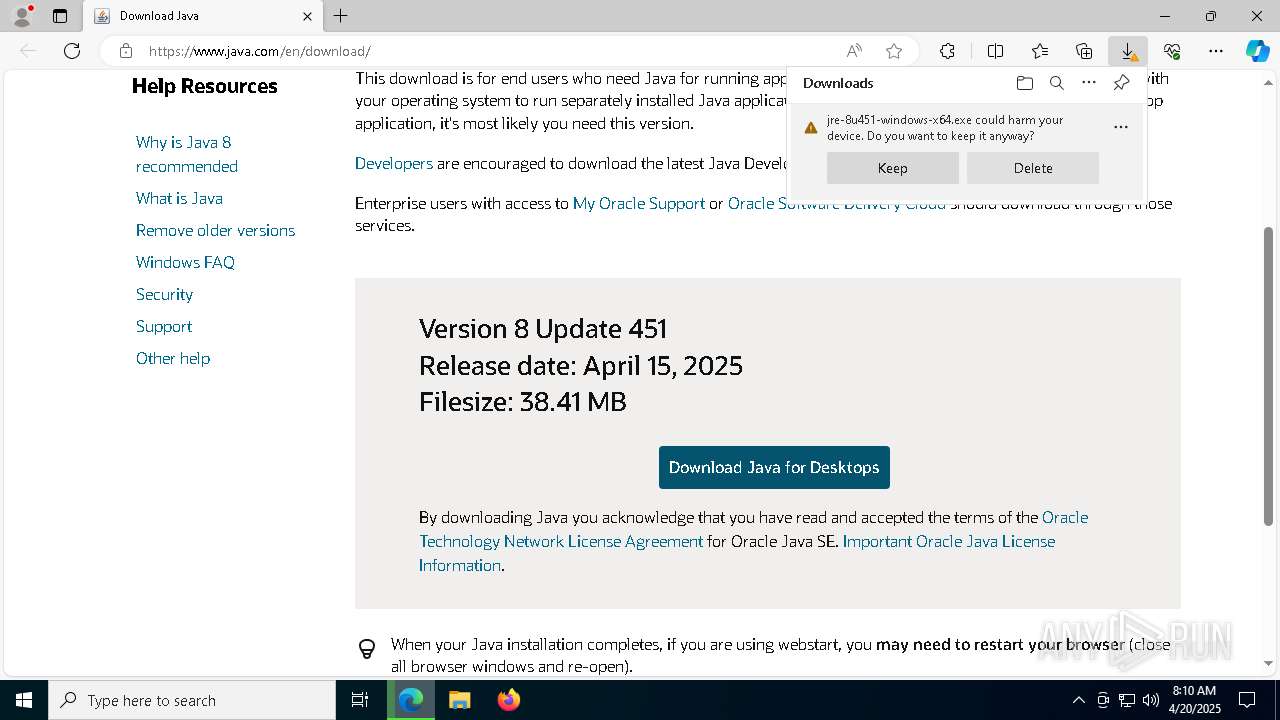This screenshot has width=1280, height=720.
Task: Keep the jre-8u451 download
Action: pos(893,168)
